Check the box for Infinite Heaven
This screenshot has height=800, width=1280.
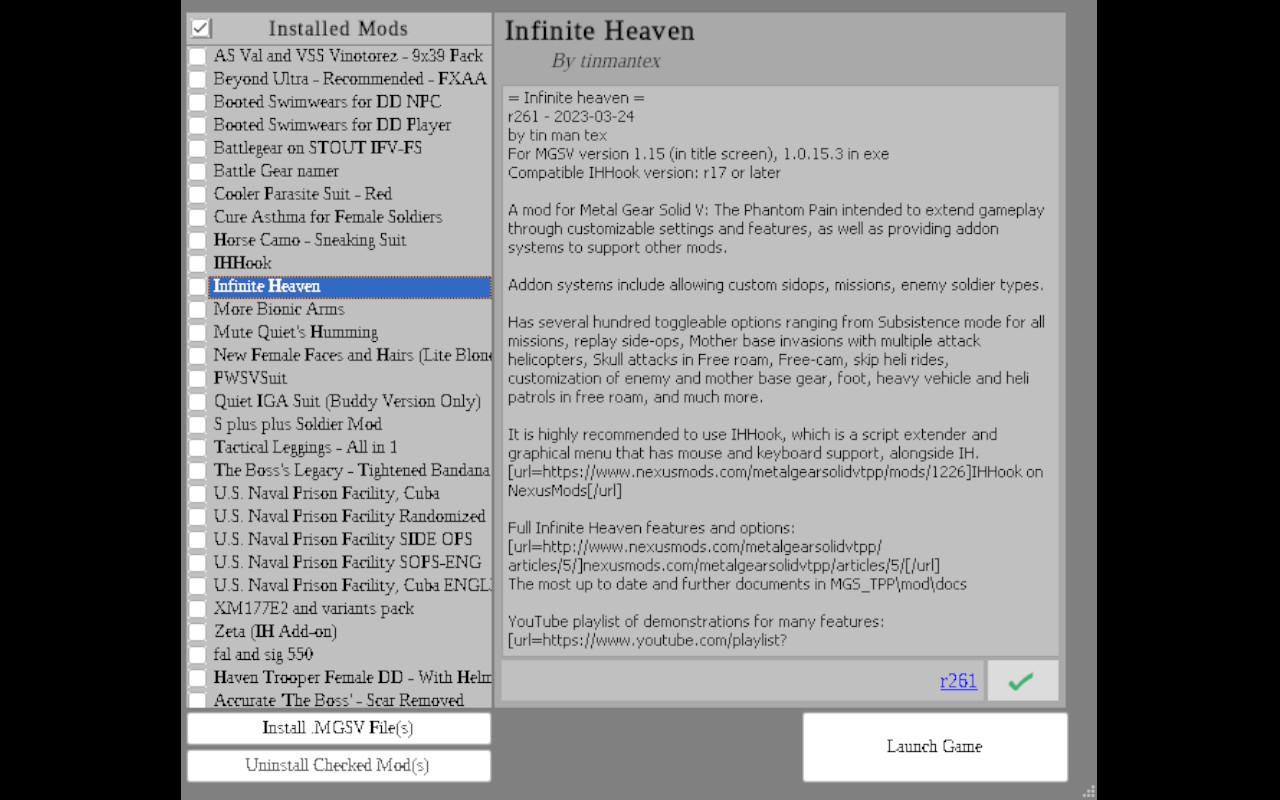[x=197, y=286]
